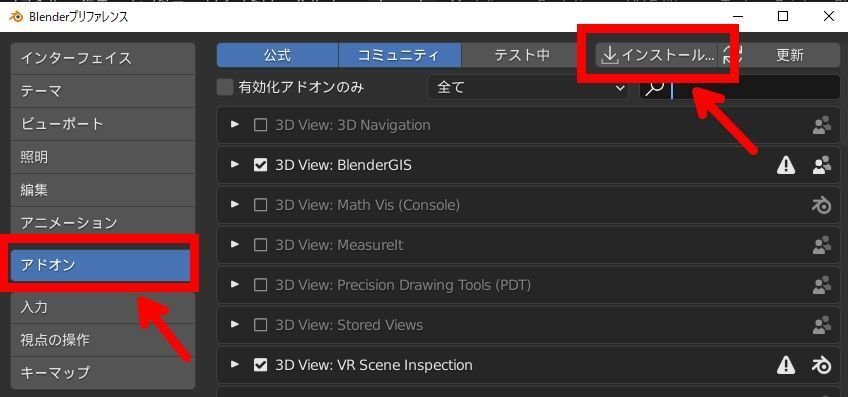The height and width of the screenshot is (397, 848).
Task: Toggle the テスト中 filter button
Action: click(x=522, y=55)
